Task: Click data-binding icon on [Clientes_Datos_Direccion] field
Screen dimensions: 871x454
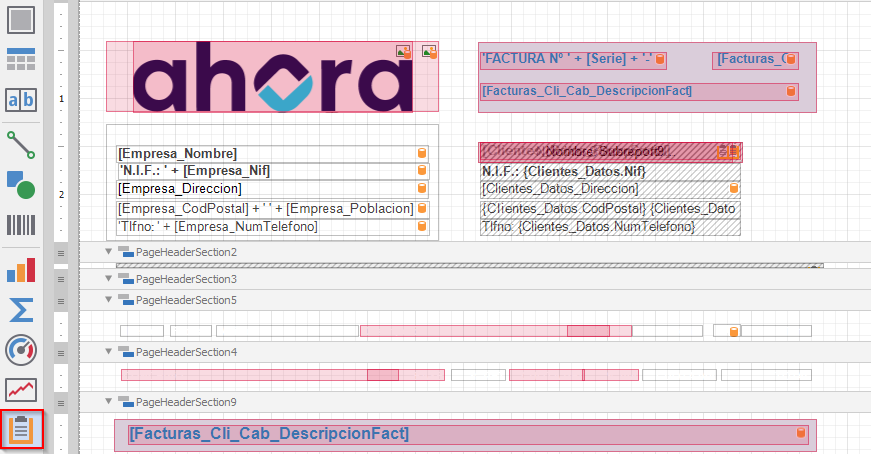Action: (x=734, y=188)
